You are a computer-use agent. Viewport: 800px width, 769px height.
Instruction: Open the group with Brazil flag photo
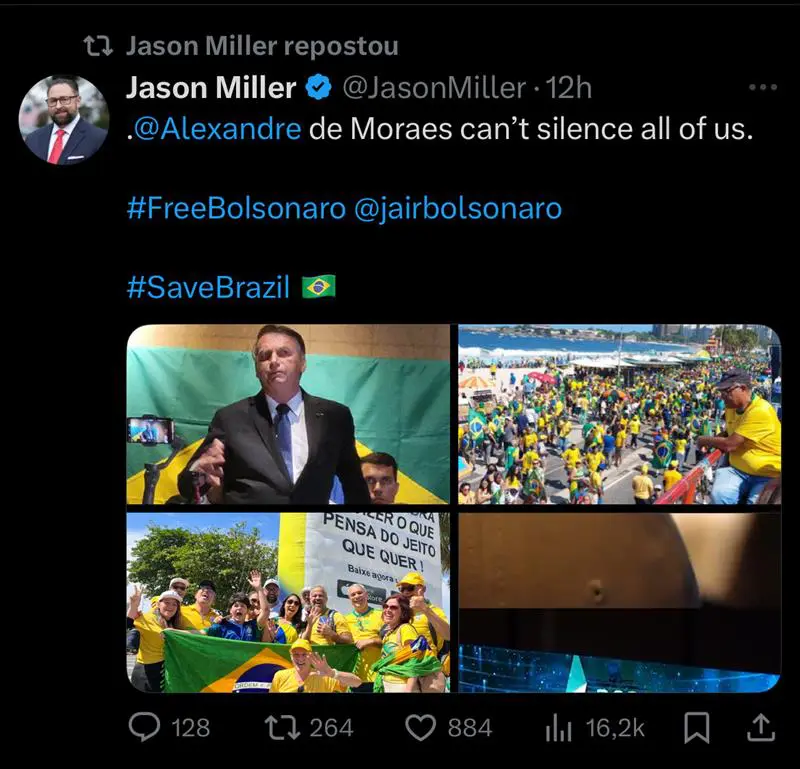288,602
